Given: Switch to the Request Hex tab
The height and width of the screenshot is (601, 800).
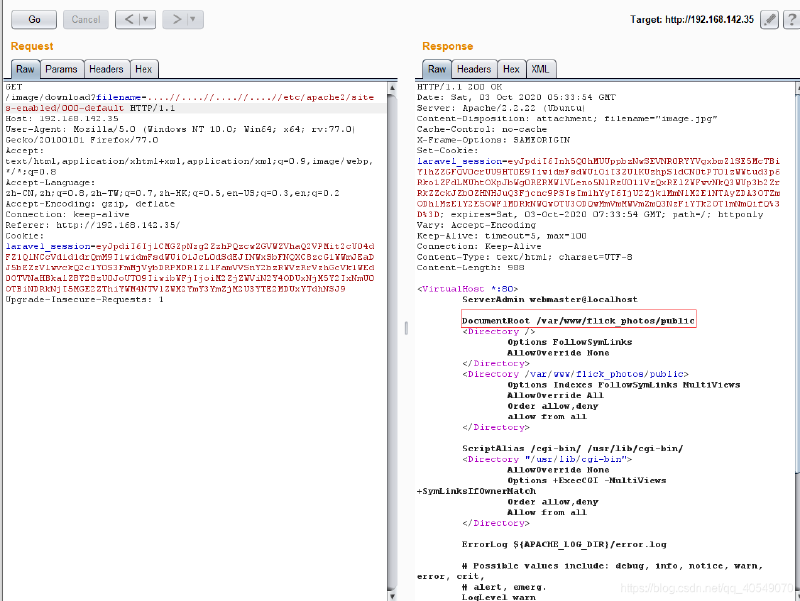Looking at the screenshot, I should [143, 69].
